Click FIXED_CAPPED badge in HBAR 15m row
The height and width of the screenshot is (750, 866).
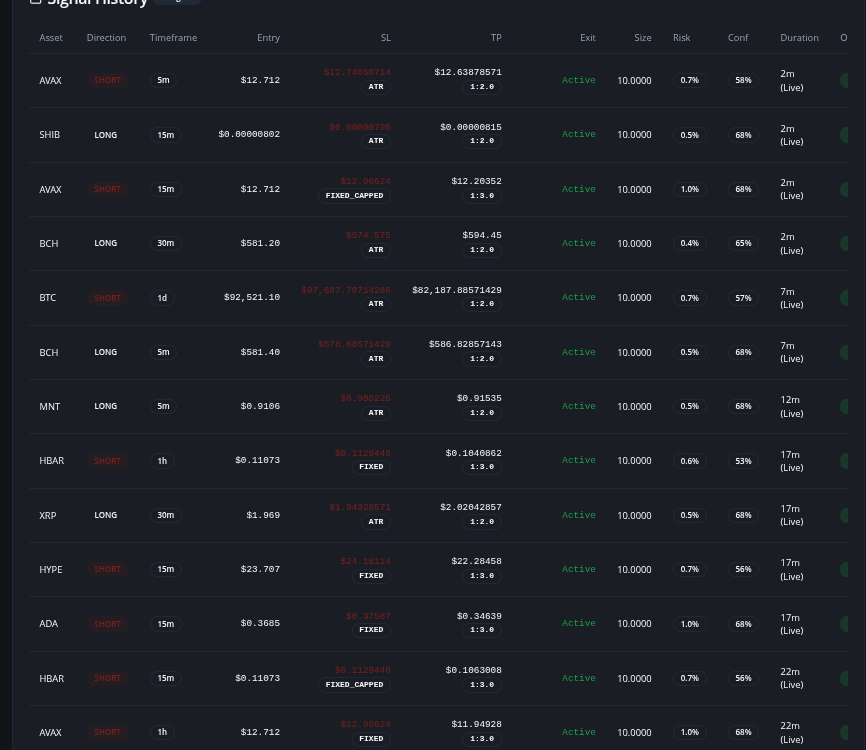coord(355,684)
